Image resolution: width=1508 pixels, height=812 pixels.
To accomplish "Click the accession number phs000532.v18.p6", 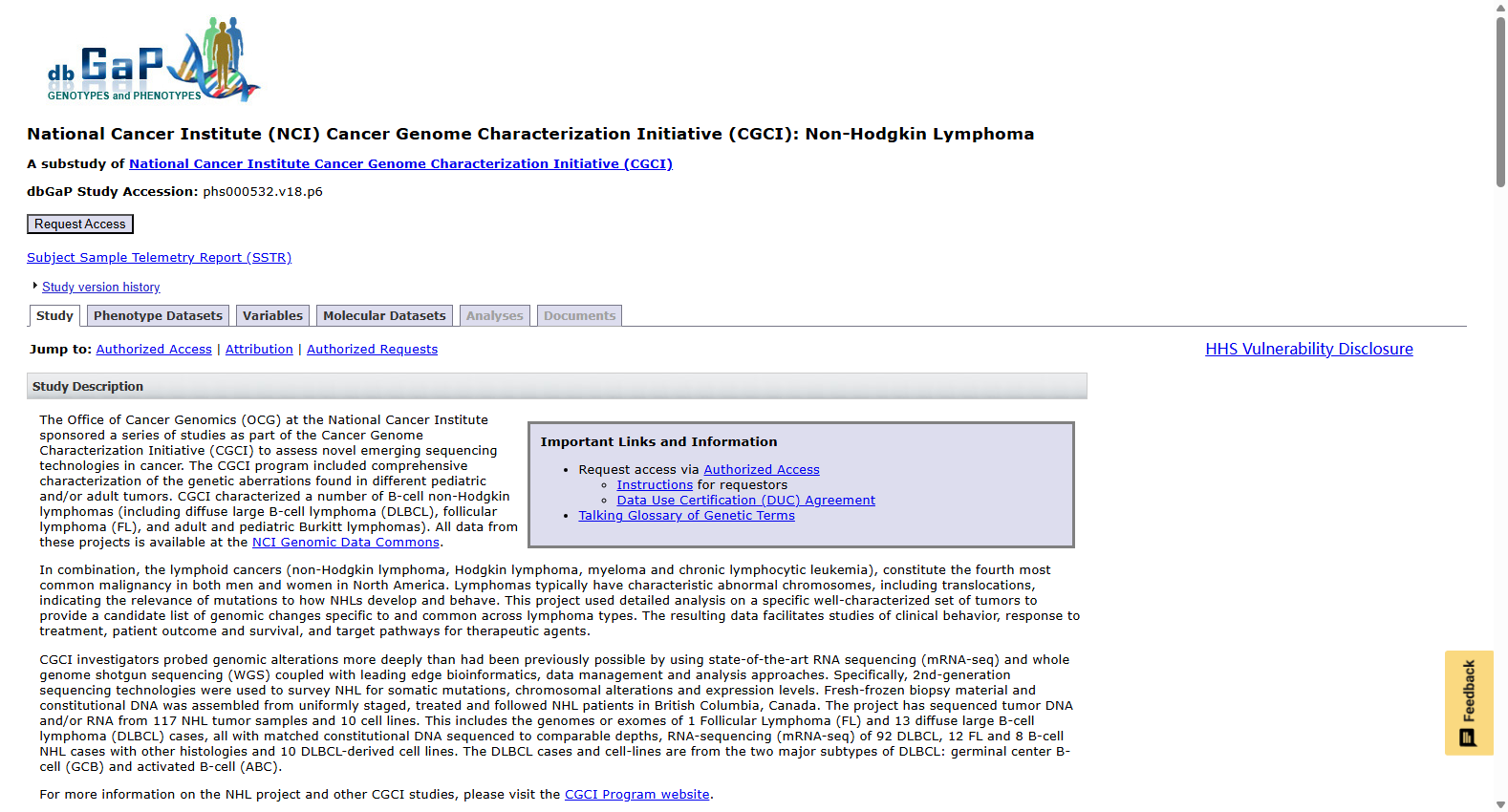I will point(263,192).
